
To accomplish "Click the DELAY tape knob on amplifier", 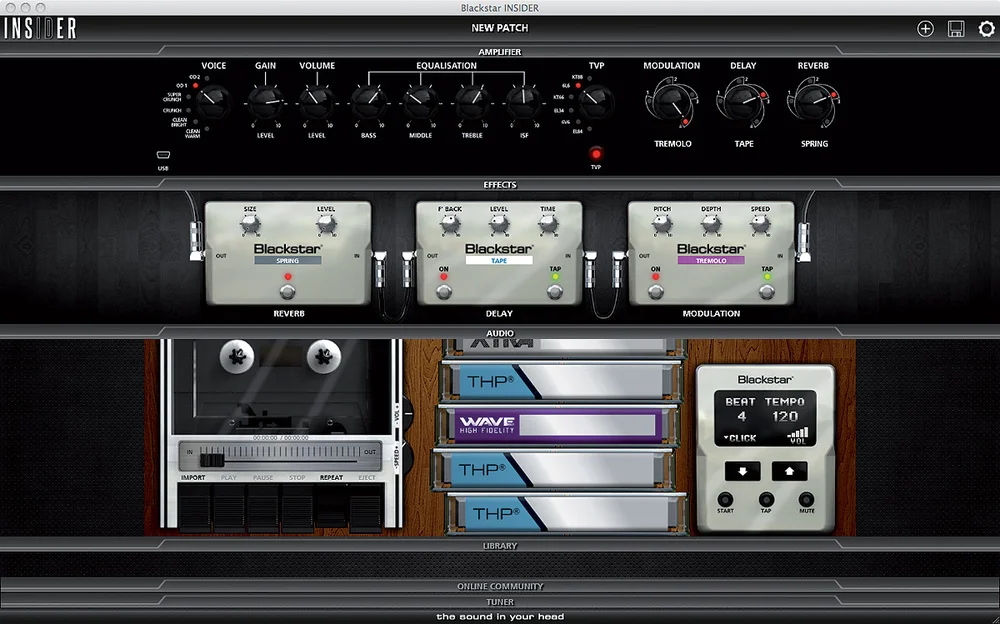I will (743, 102).
